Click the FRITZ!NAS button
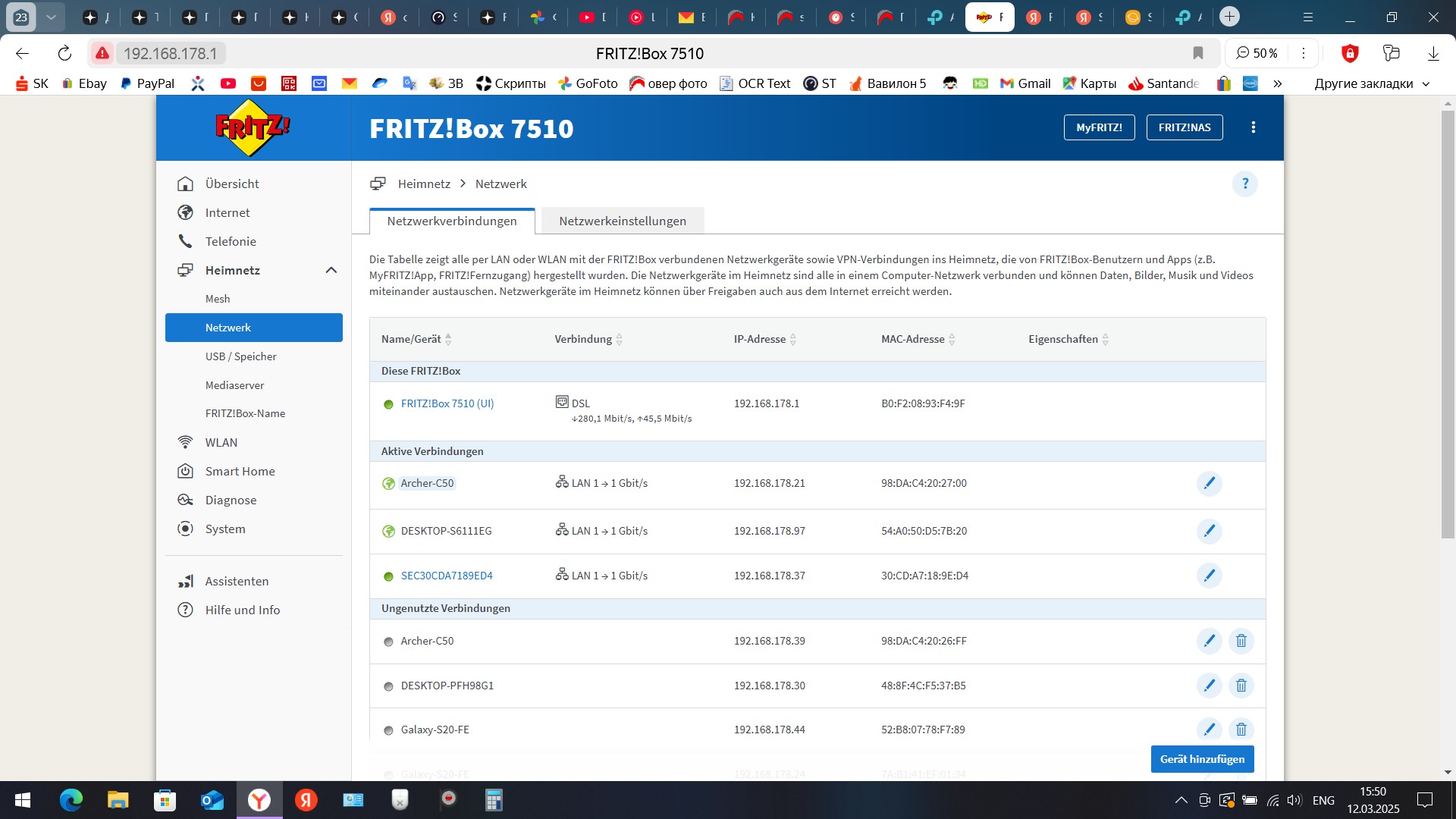The width and height of the screenshot is (1456, 819). click(x=1185, y=127)
